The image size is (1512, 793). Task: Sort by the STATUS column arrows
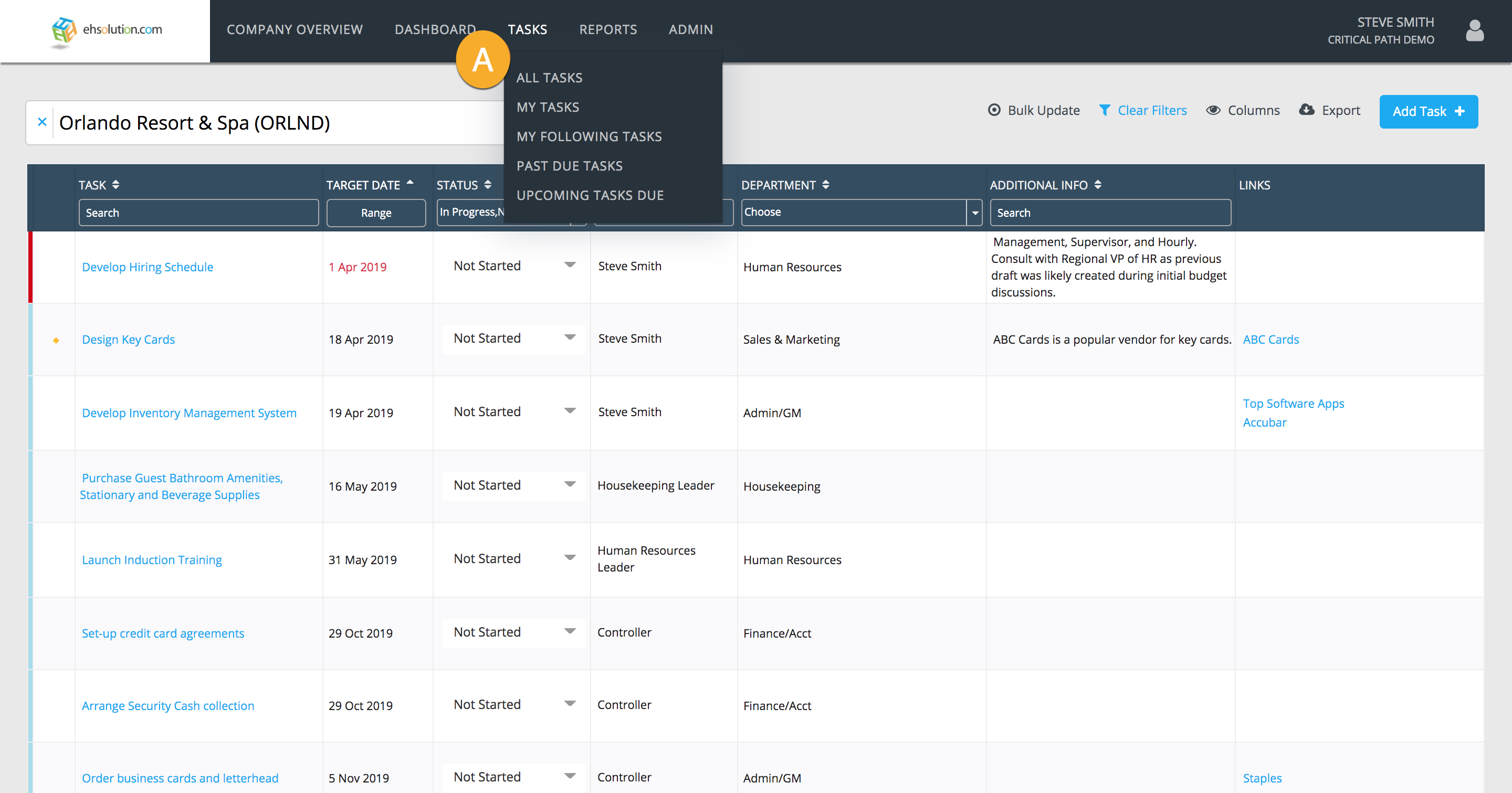(x=487, y=185)
